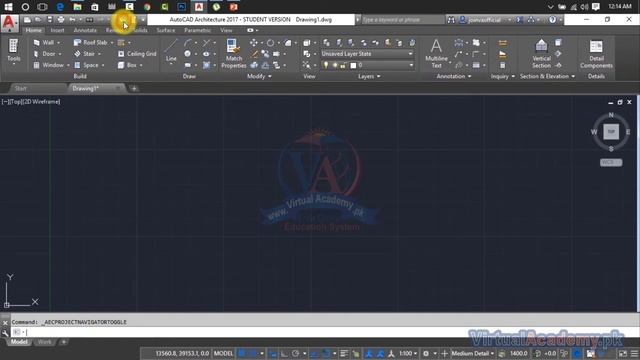Image resolution: width=640 pixels, height=360 pixels.
Task: Expand the Section & Elevation panel
Action: pos(547,76)
